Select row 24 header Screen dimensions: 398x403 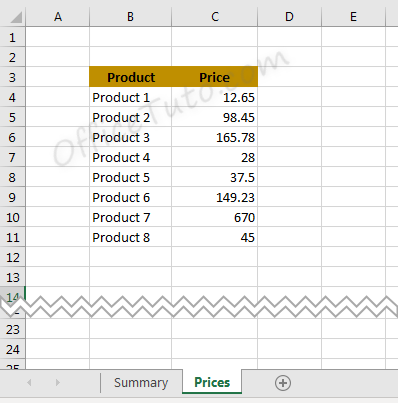[x=12, y=349]
